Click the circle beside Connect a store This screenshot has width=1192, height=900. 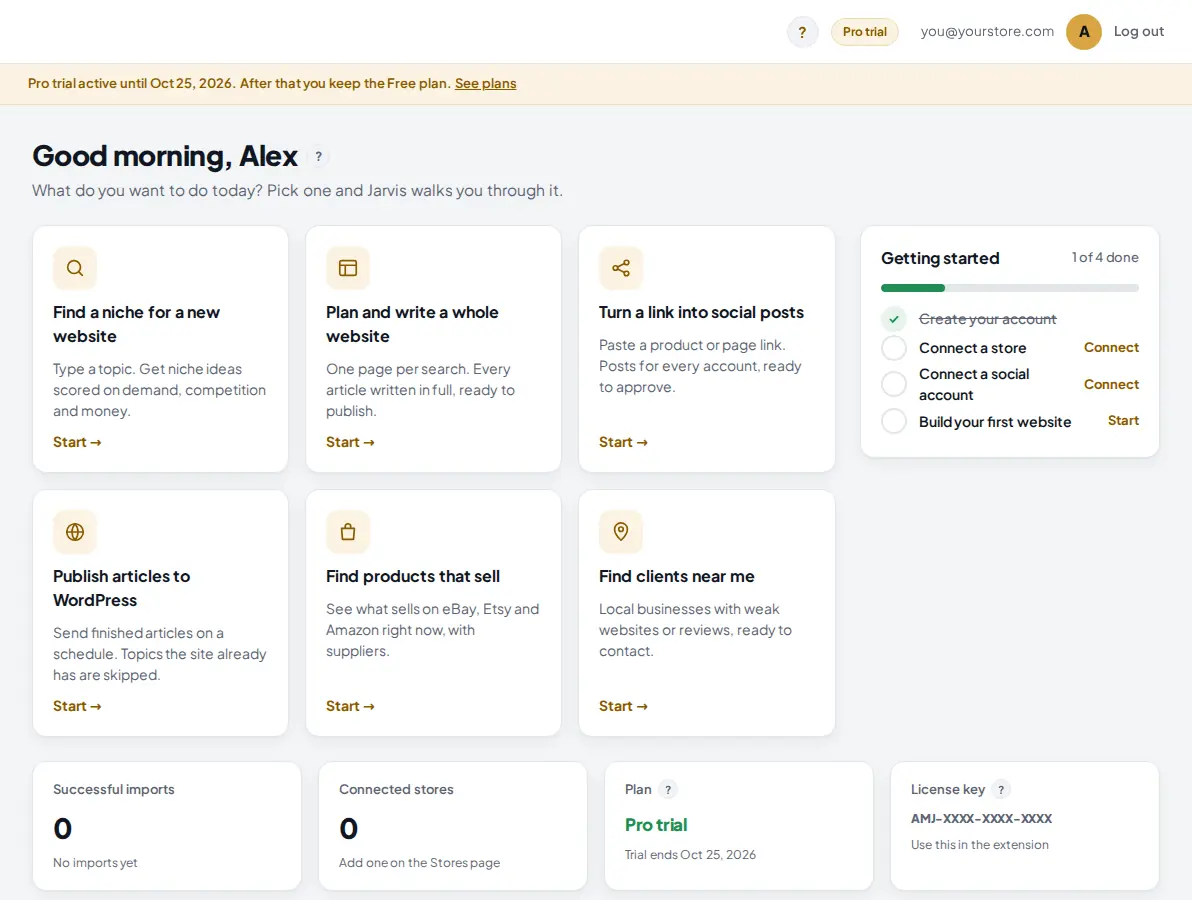893,348
